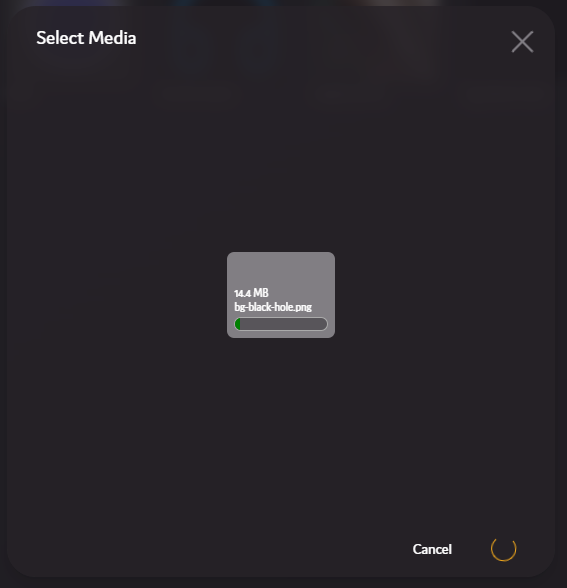Click the Select Media dialog title
Viewport: 567px width, 588px height.
coord(86,38)
